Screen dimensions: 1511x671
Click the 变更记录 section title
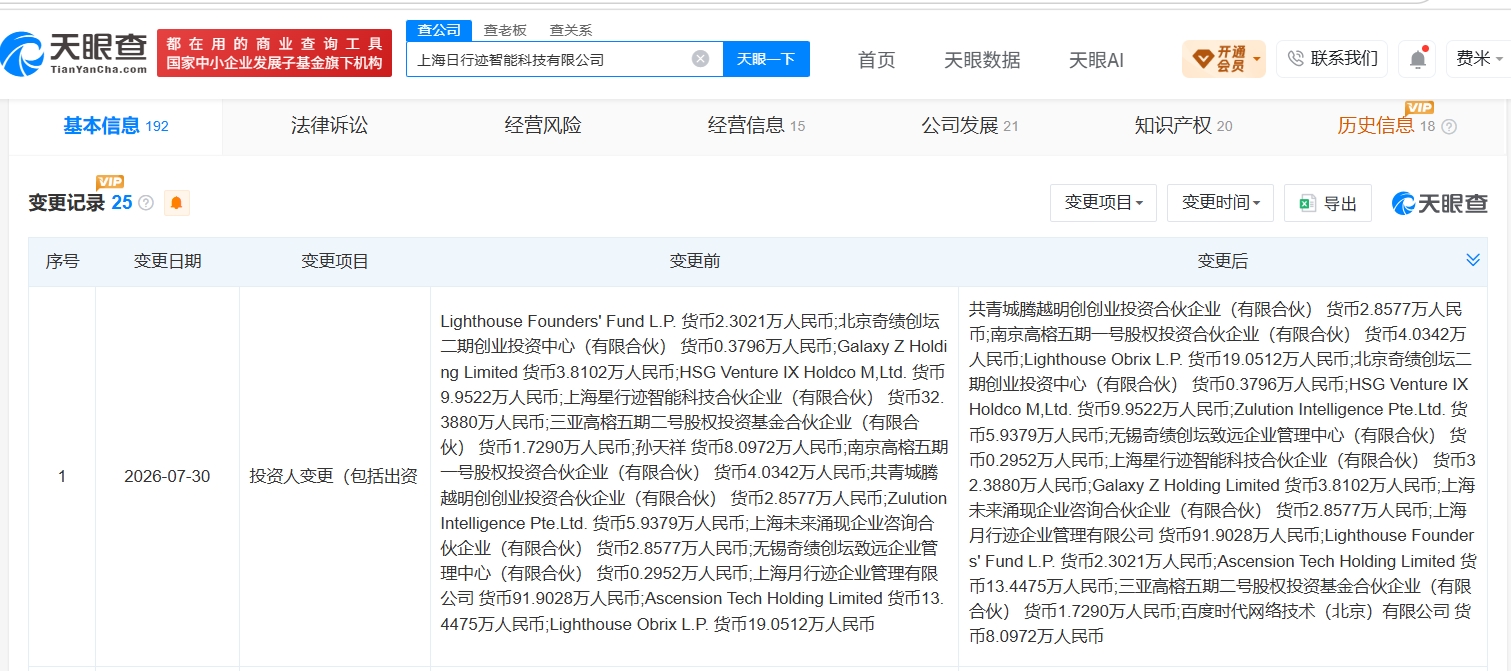66,203
